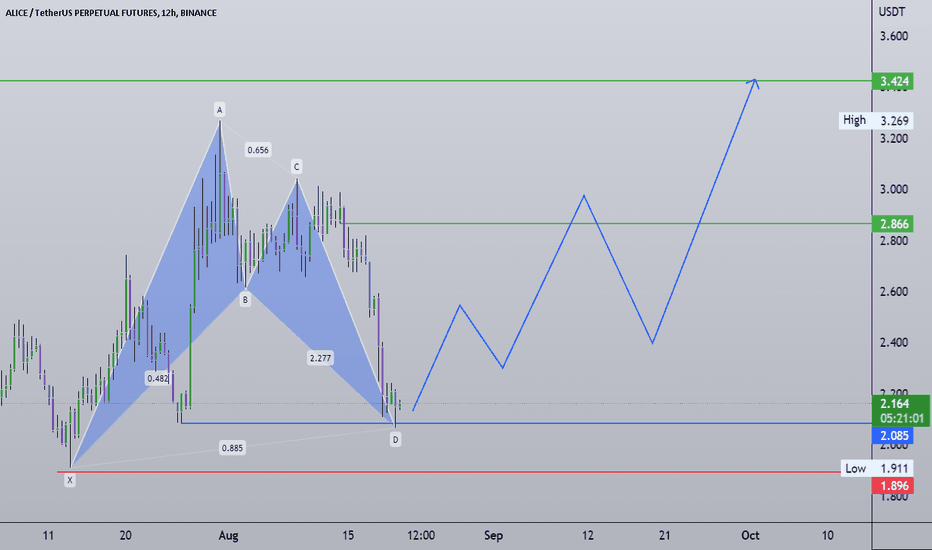
Task: Select pattern point label C
Action: coord(296,166)
